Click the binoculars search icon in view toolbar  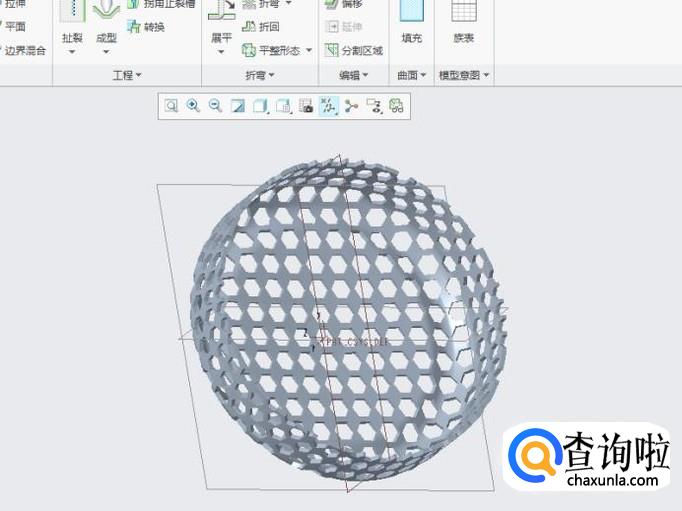click(397, 106)
